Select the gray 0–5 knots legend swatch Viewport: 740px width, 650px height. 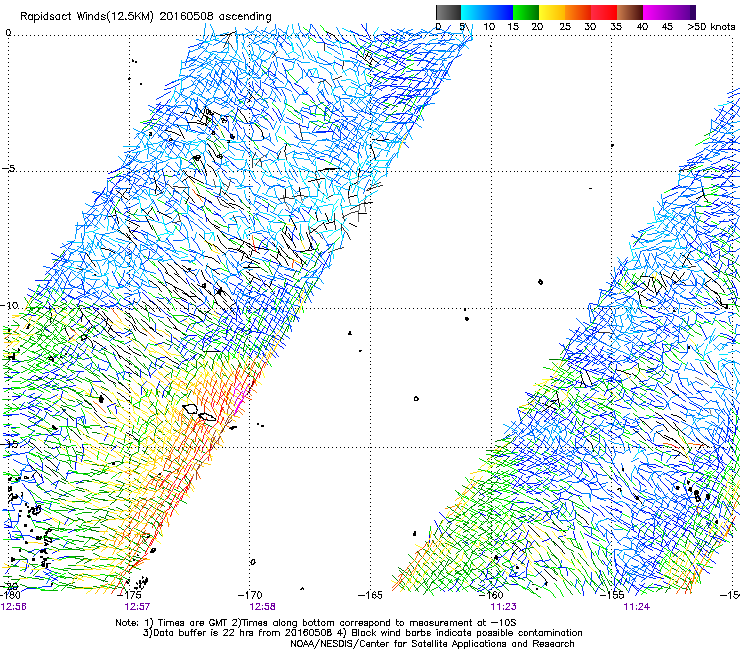(449, 12)
